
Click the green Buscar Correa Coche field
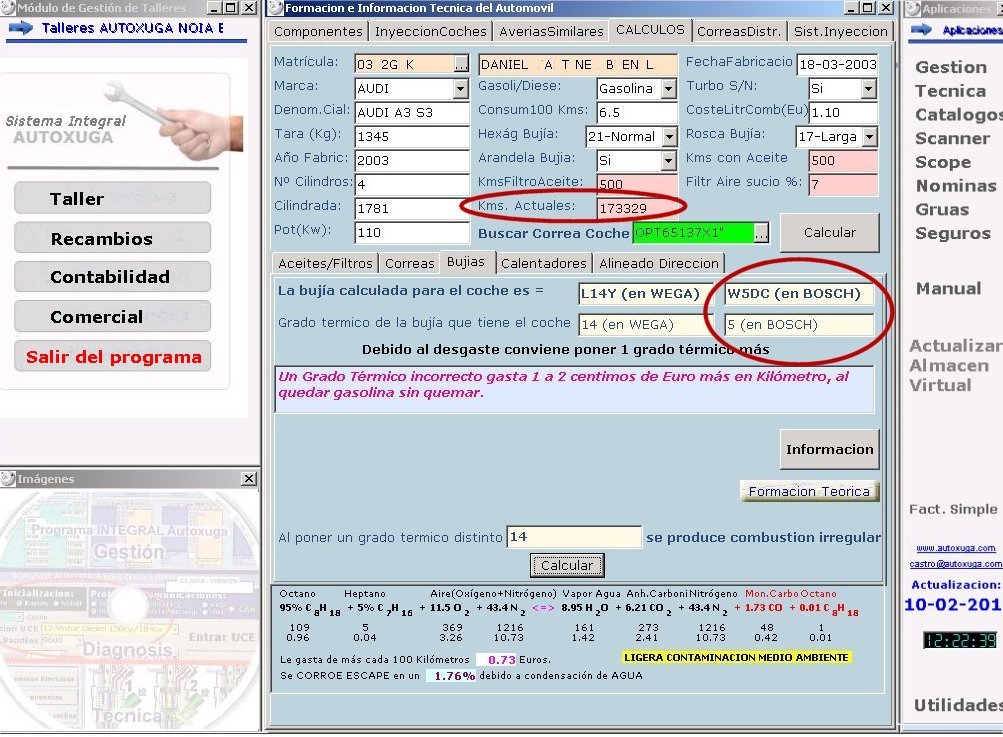[x=693, y=233]
